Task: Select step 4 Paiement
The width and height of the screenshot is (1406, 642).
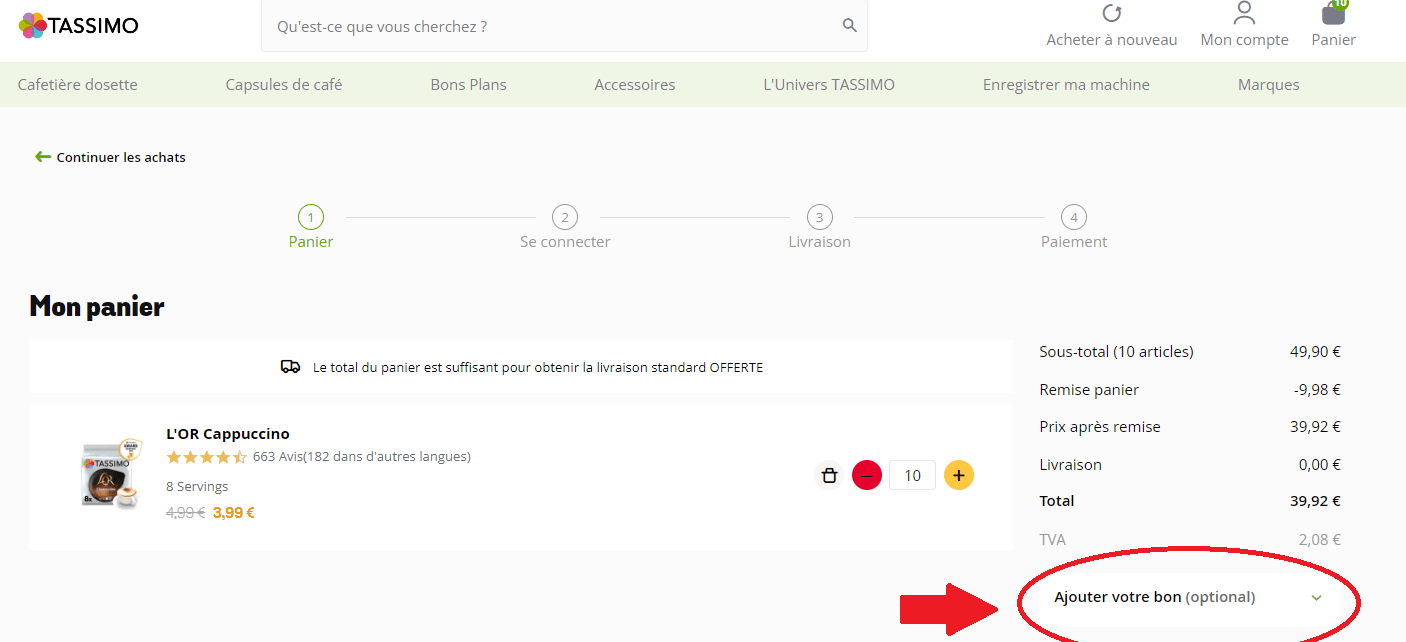Action: point(1074,227)
